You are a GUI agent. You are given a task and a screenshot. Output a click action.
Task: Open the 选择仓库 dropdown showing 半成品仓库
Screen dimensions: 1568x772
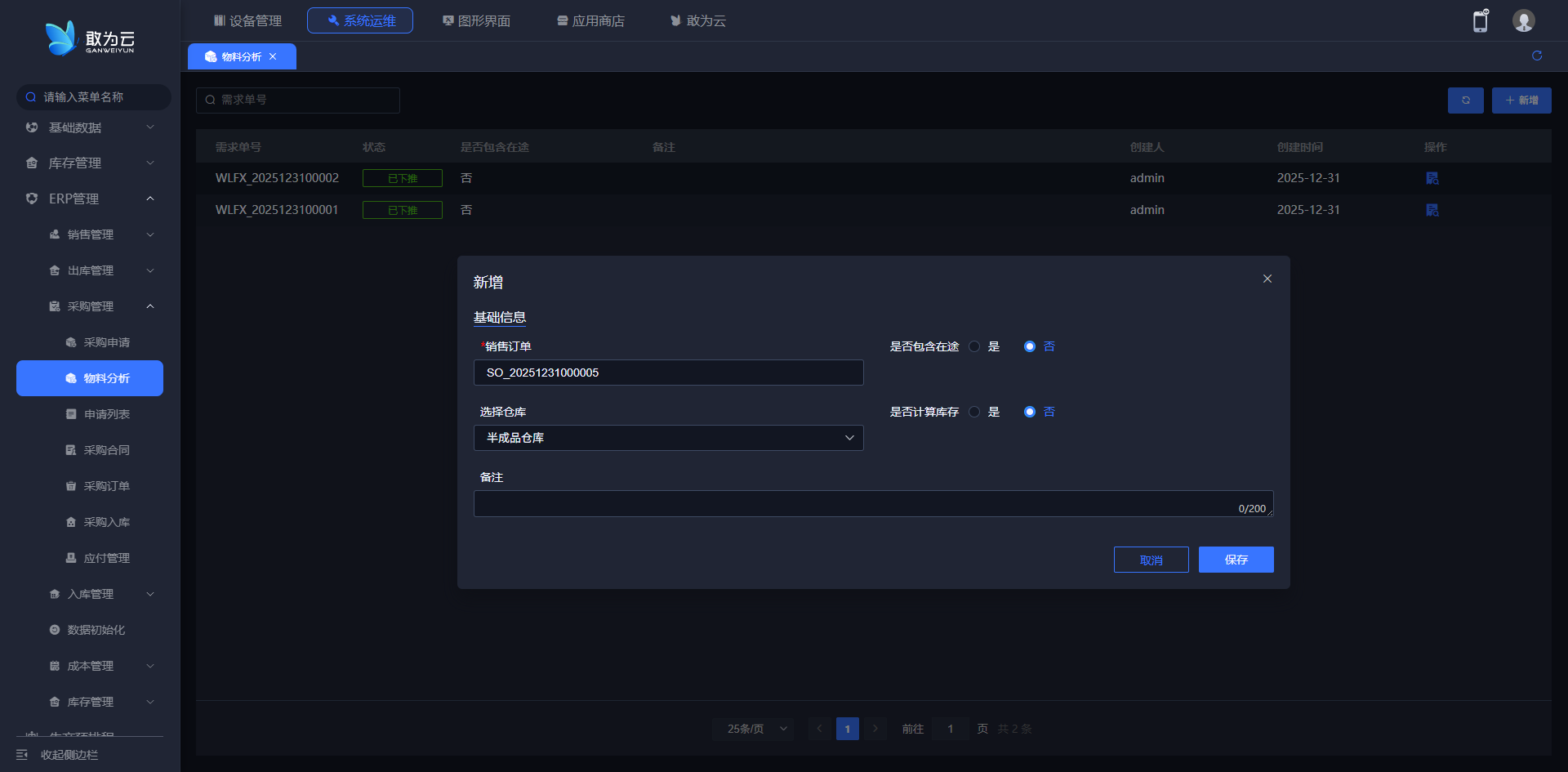click(668, 438)
